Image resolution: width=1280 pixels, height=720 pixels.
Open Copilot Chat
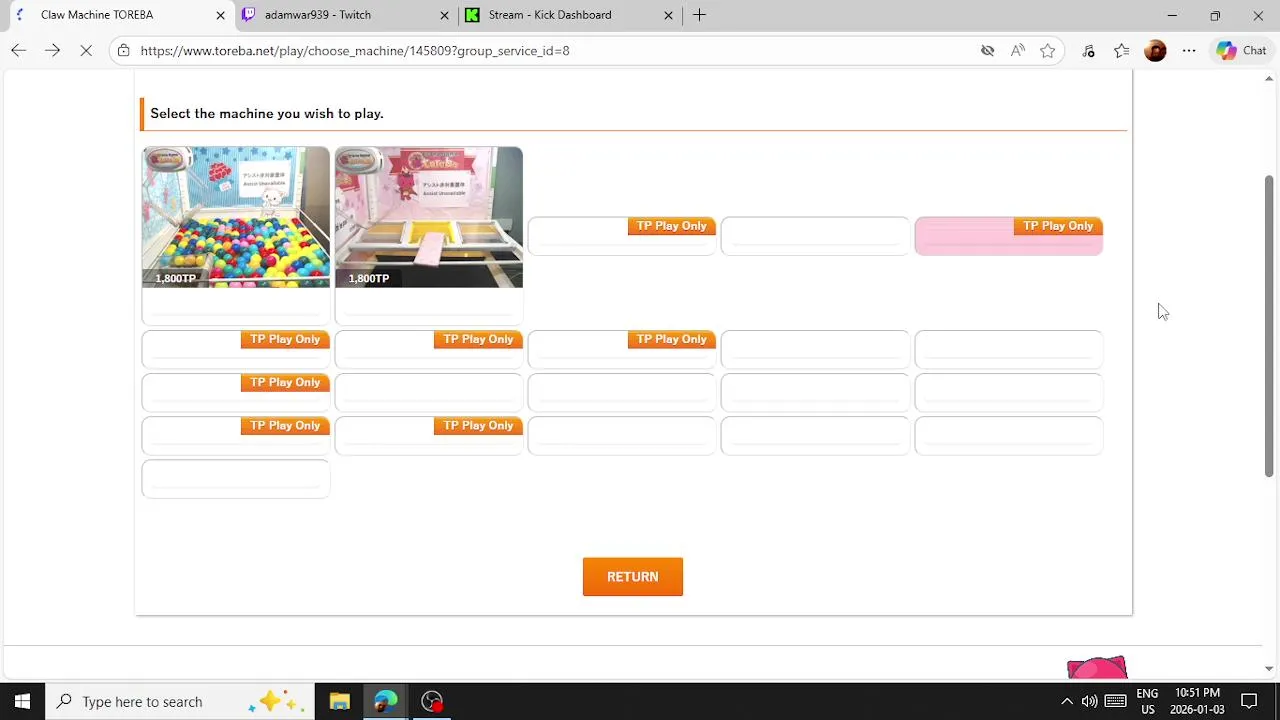point(1241,50)
